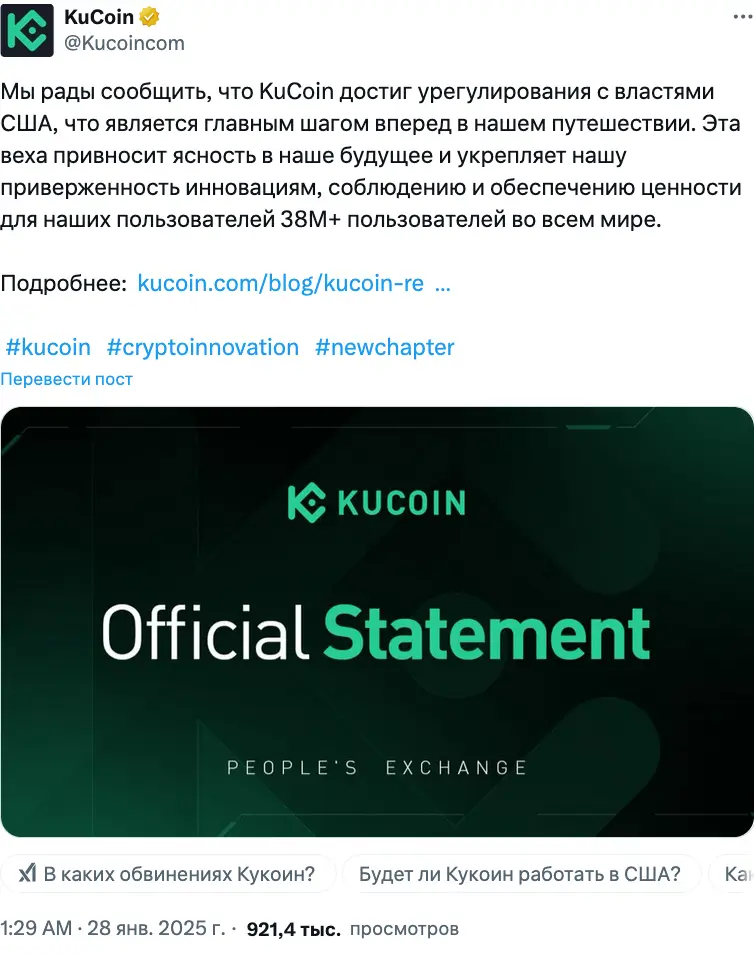The image size is (754, 954).
Task: Click the Russian tweet text body
Action: pos(370,156)
